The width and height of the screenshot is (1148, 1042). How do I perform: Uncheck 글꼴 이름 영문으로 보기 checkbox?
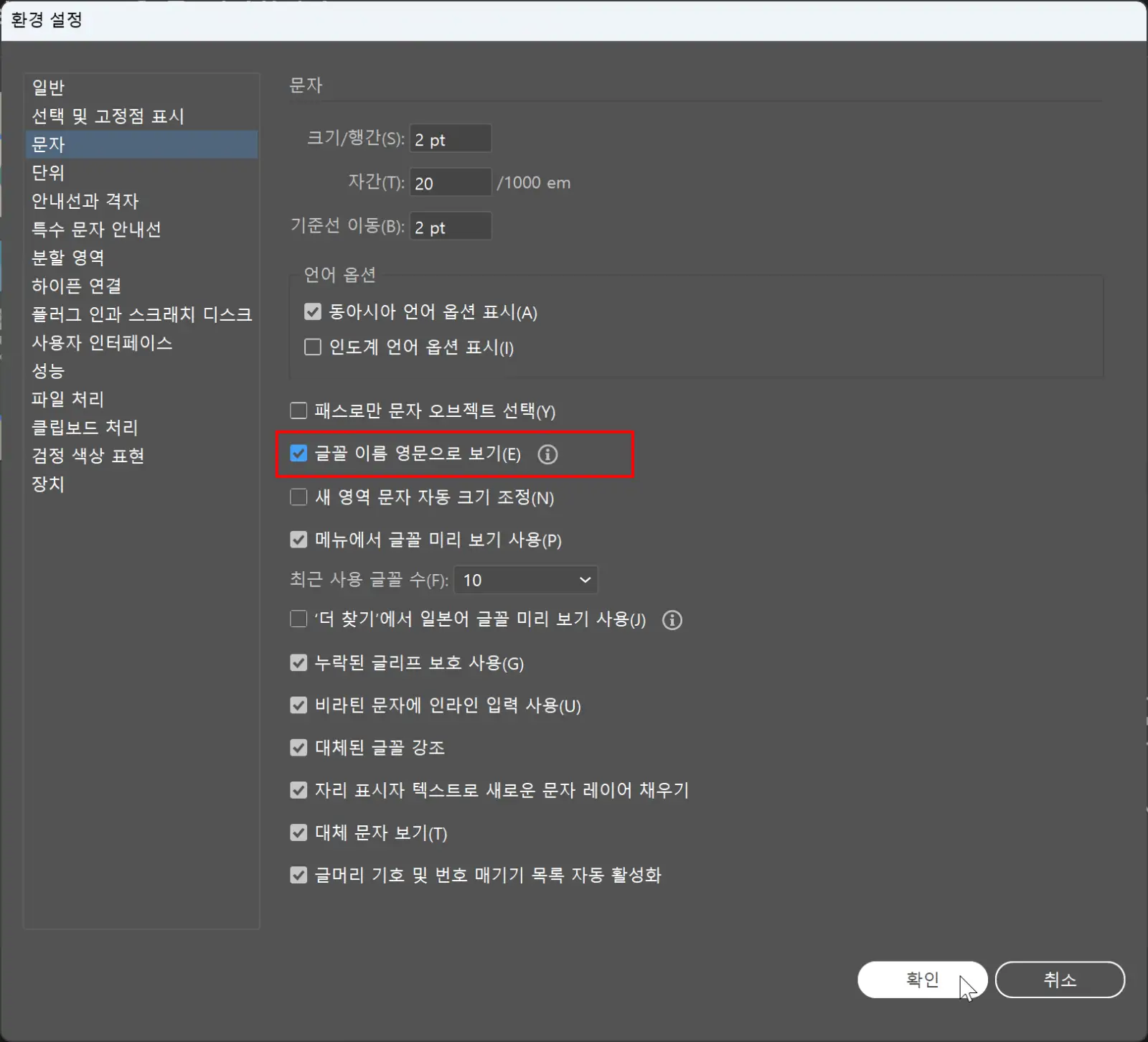pyautogui.click(x=298, y=454)
